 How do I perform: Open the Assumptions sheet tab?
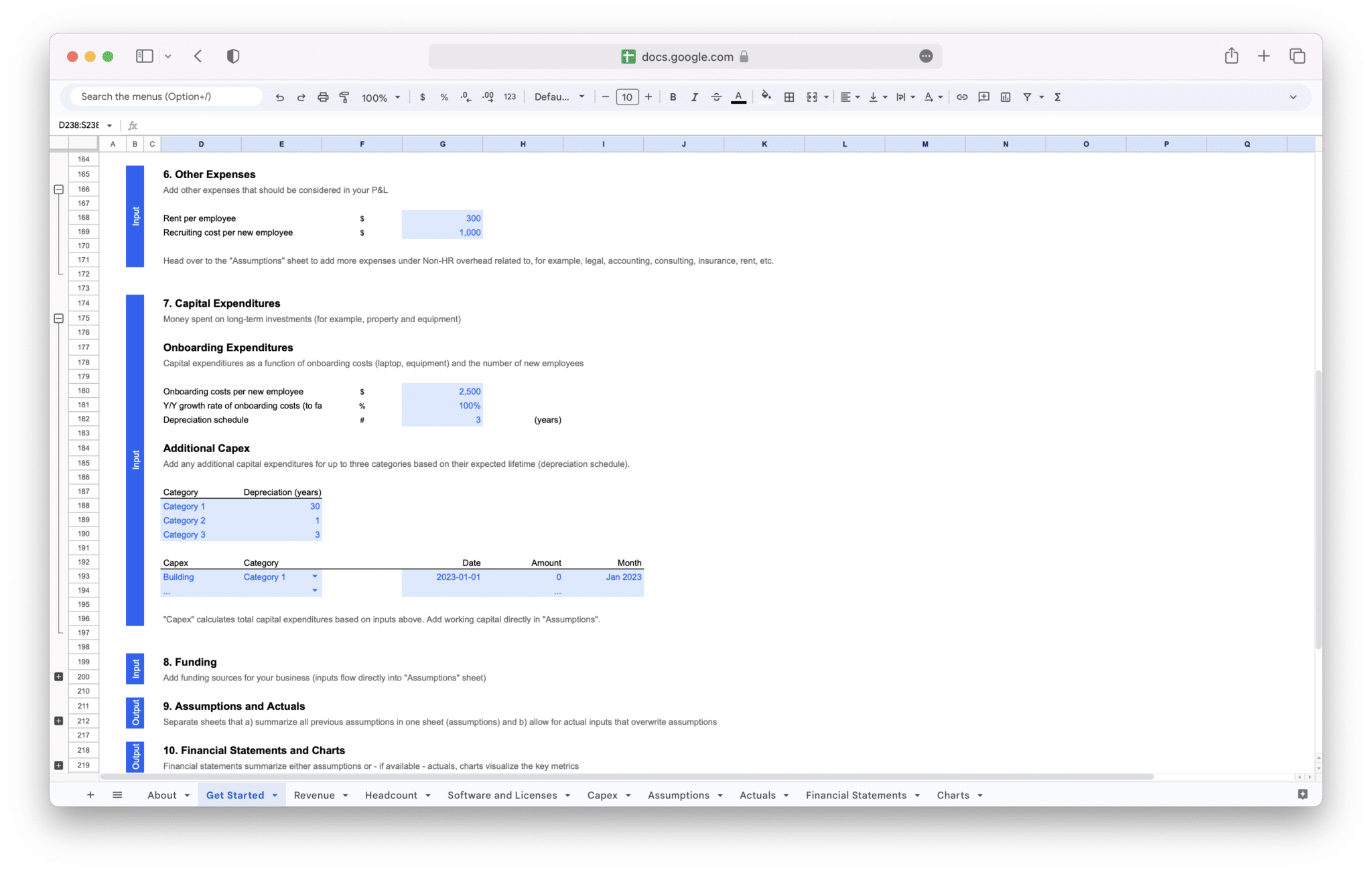679,795
